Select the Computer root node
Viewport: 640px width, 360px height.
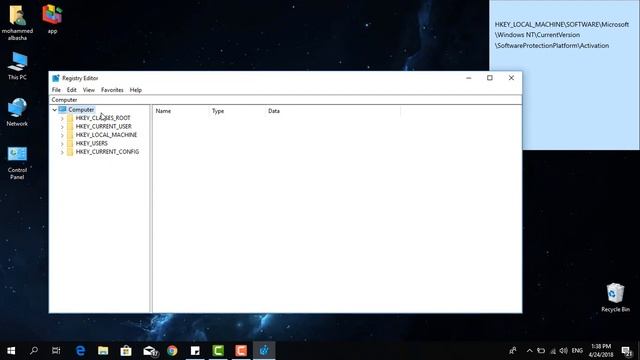81,109
